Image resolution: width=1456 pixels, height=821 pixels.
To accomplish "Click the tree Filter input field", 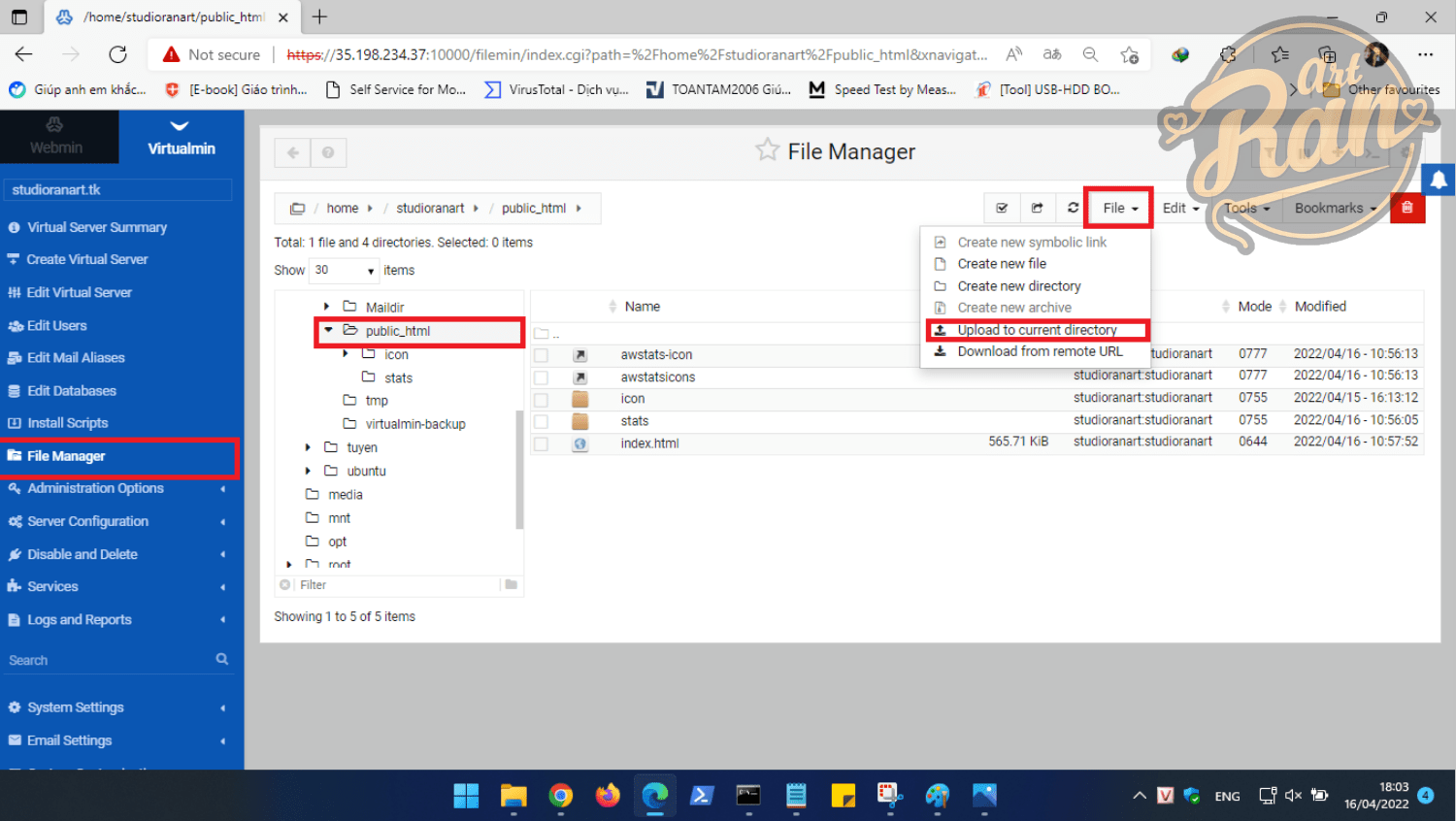I will 396,585.
